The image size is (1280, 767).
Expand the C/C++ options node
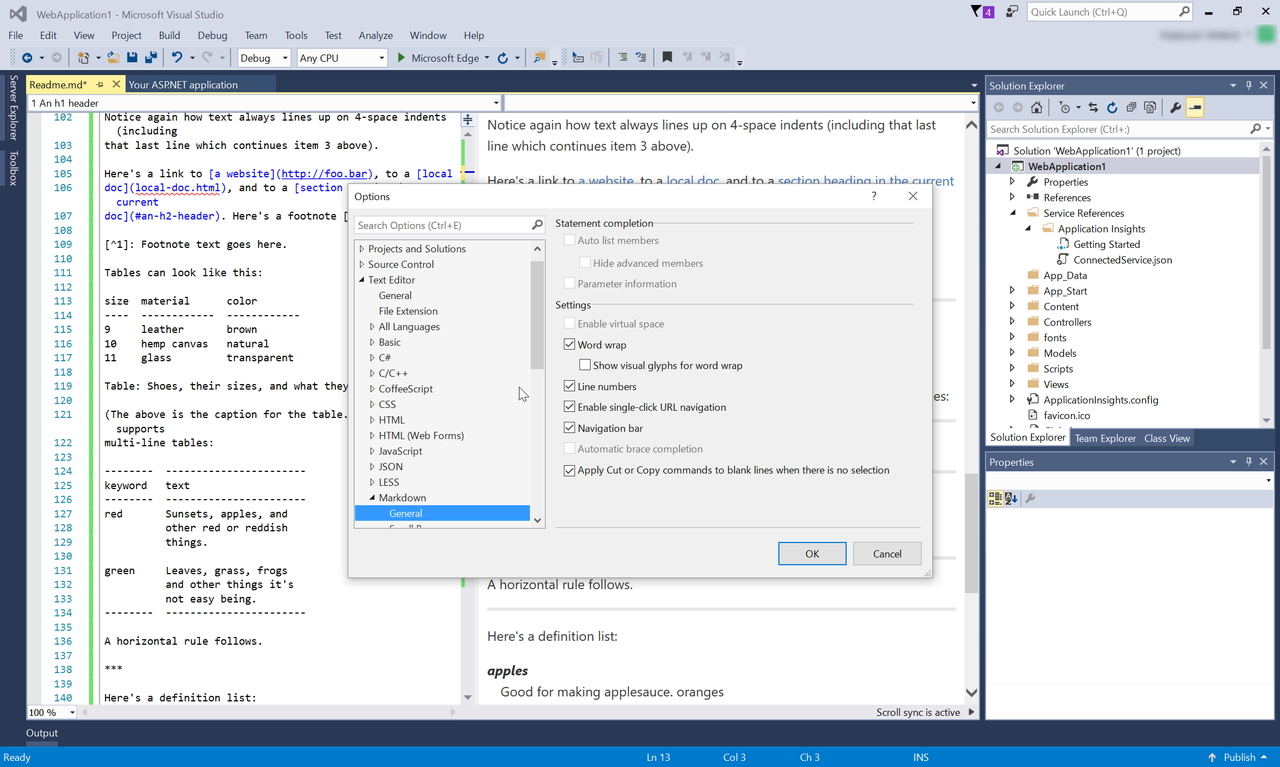pyautogui.click(x=372, y=374)
